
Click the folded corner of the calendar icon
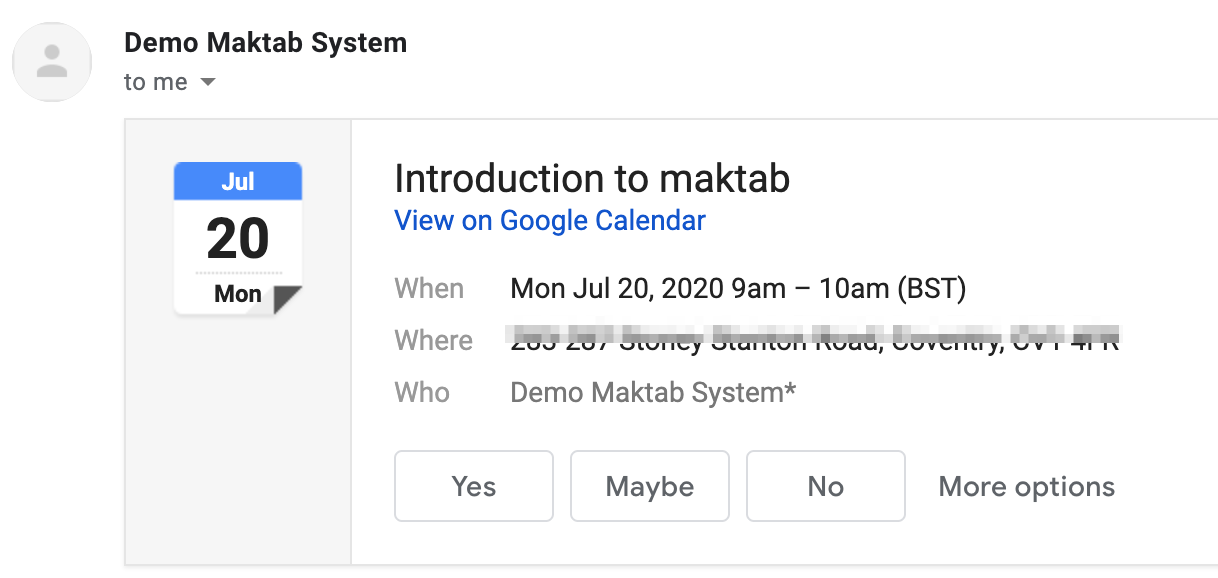(287, 299)
